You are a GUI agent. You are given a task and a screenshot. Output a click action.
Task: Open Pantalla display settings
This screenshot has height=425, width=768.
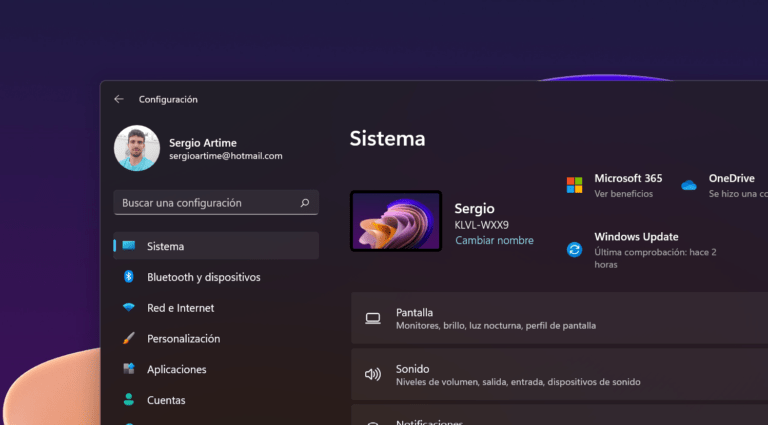559,318
